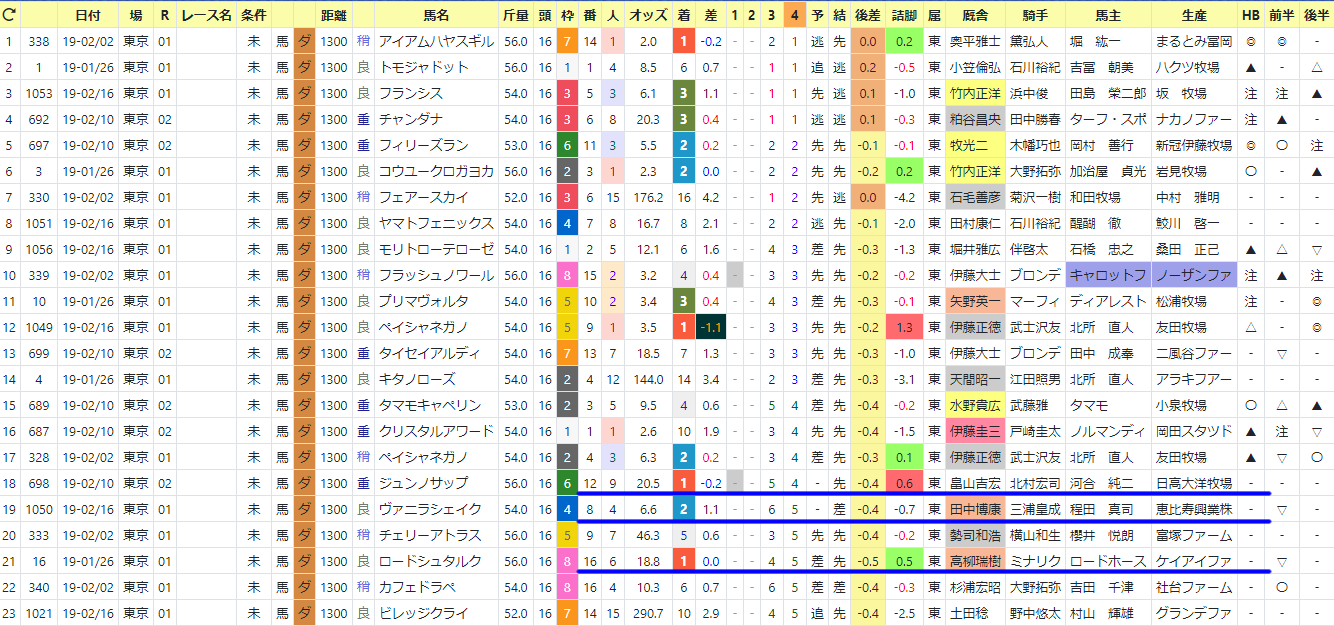Viewport: 1334px width, 626px height.
Task: Sort by the 馬名 column header
Action: pyautogui.click(x=437, y=15)
